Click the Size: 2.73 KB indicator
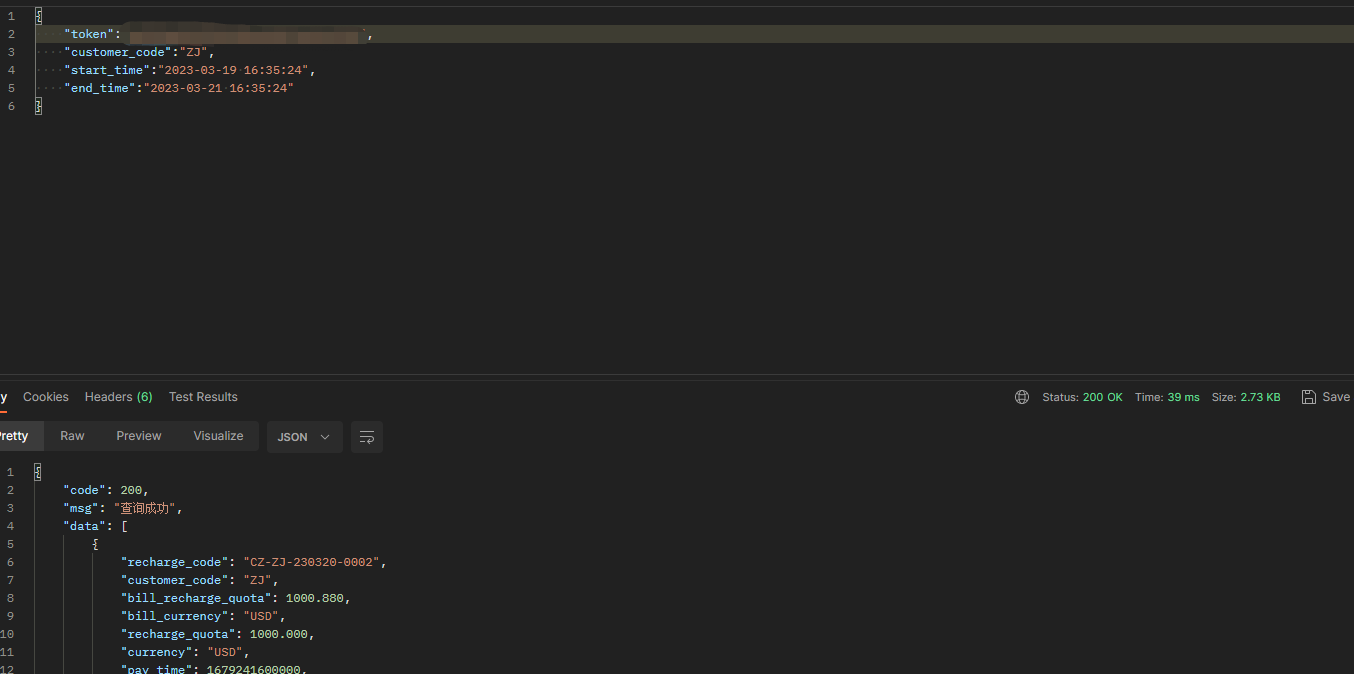Viewport: 1354px width, 674px height. click(1246, 397)
